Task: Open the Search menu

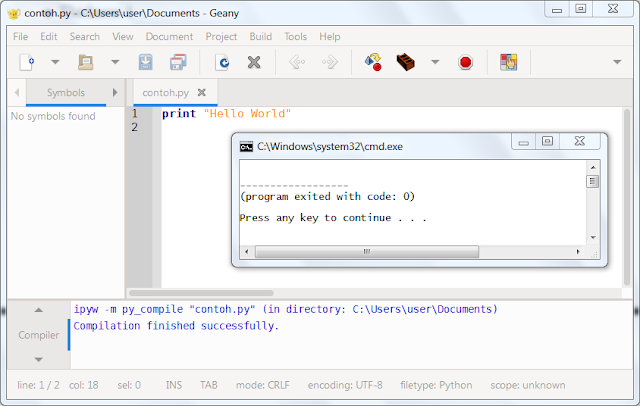Action: (x=84, y=37)
